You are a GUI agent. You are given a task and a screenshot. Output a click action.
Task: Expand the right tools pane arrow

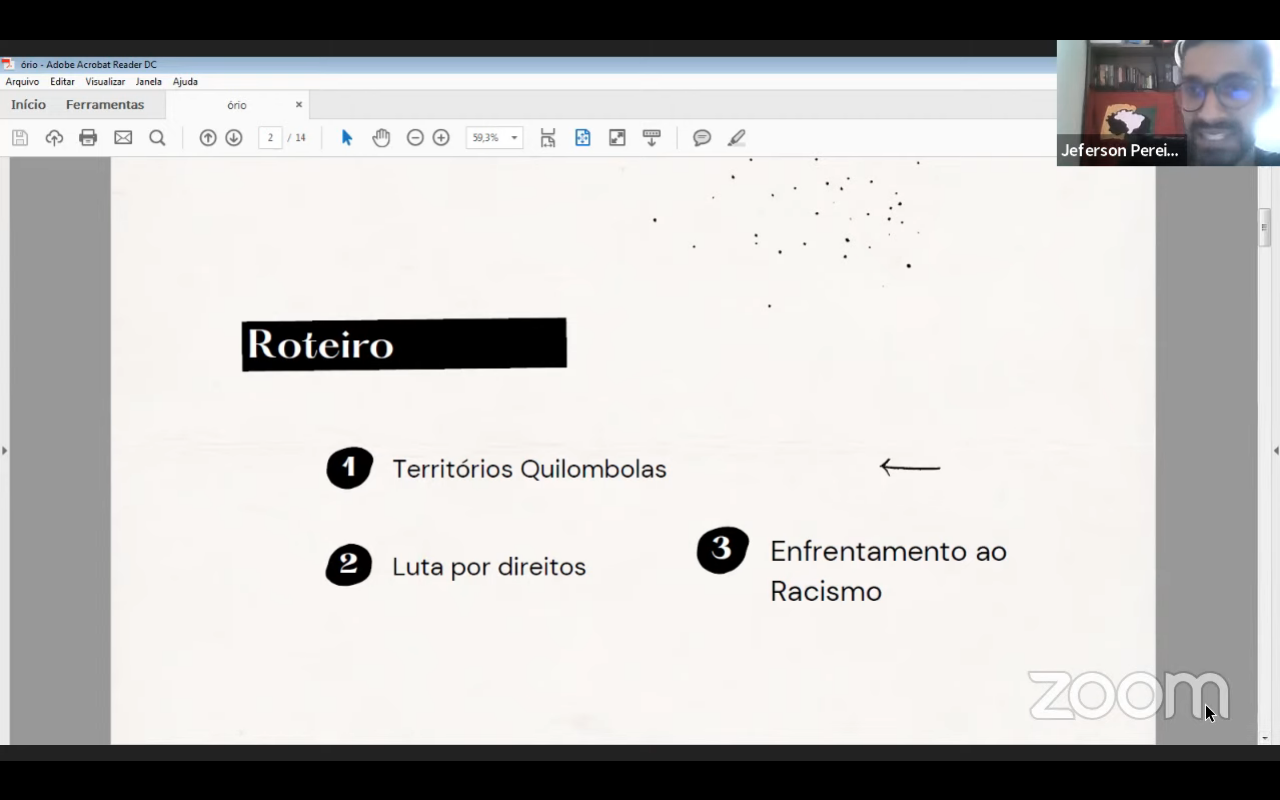(x=1275, y=451)
